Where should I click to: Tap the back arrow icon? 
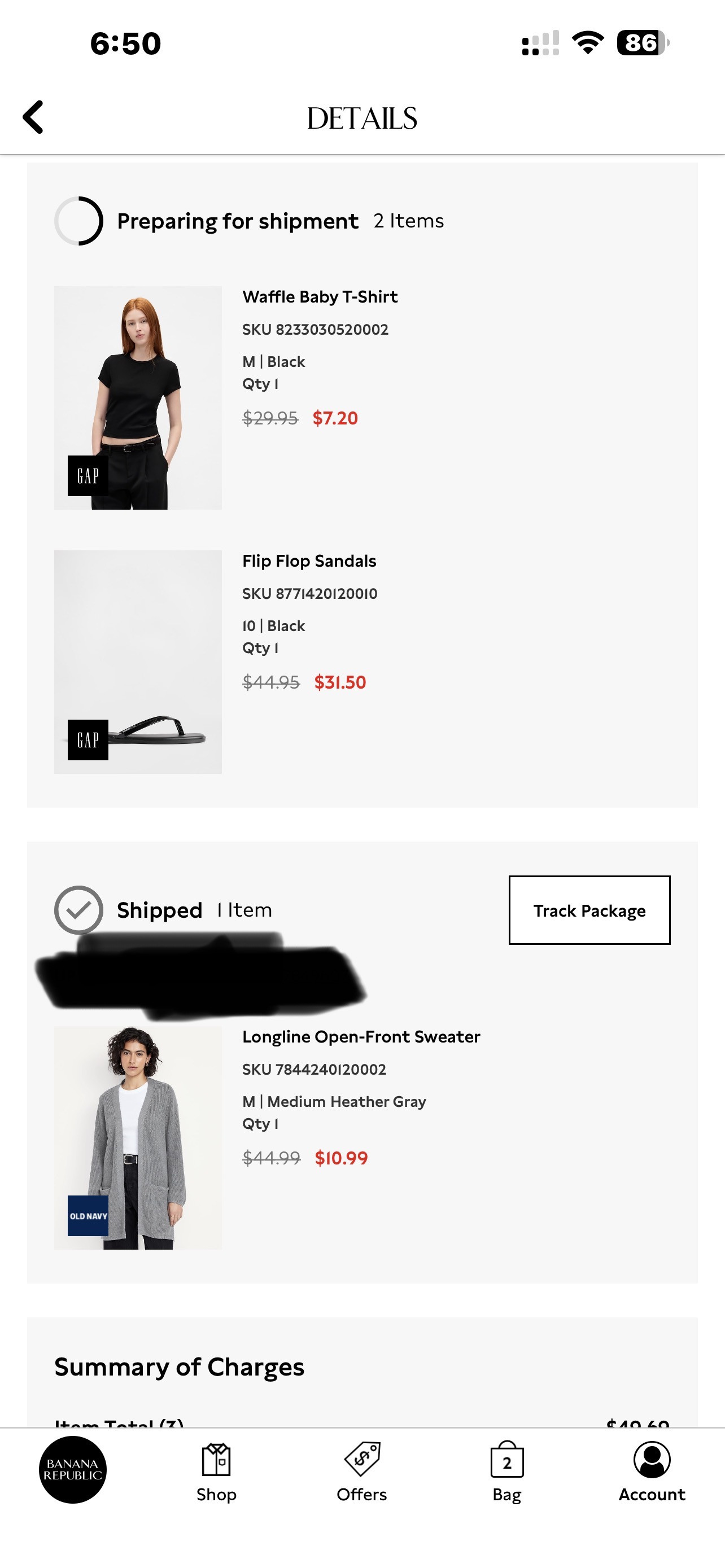pos(33,117)
